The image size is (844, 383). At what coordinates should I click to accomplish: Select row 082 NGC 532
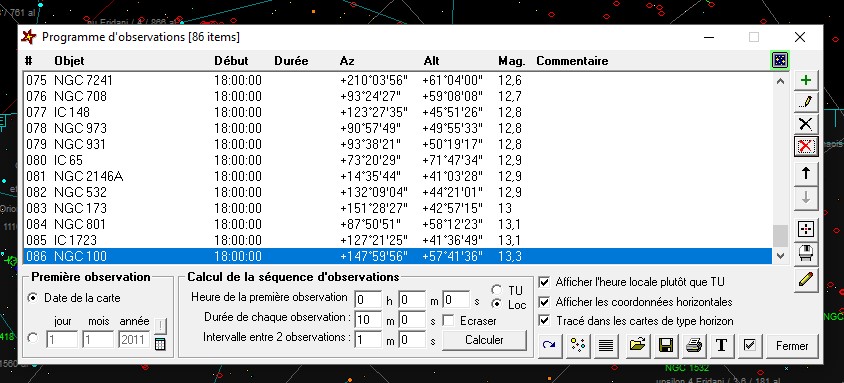[398, 192]
